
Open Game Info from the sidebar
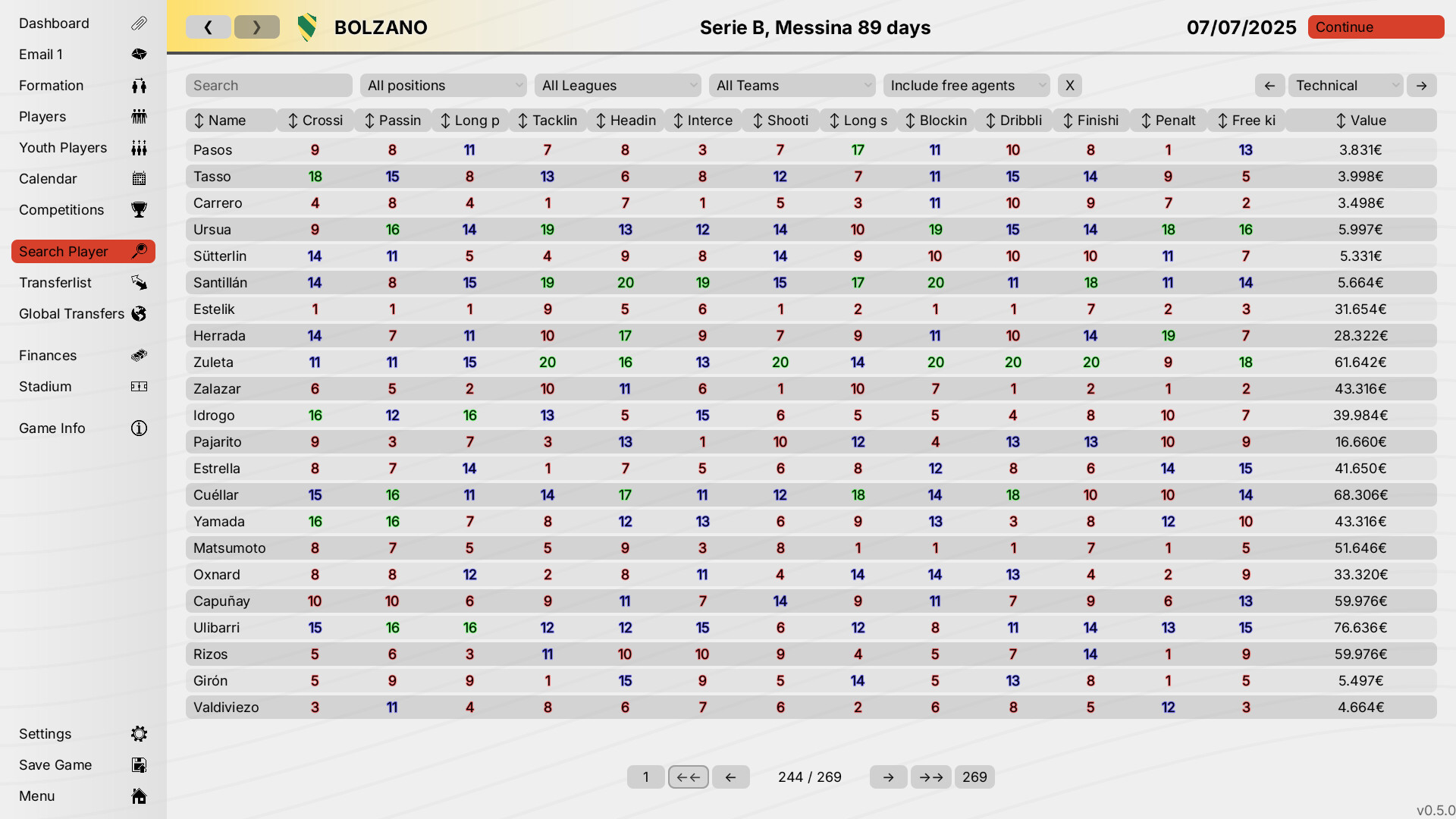click(139, 428)
